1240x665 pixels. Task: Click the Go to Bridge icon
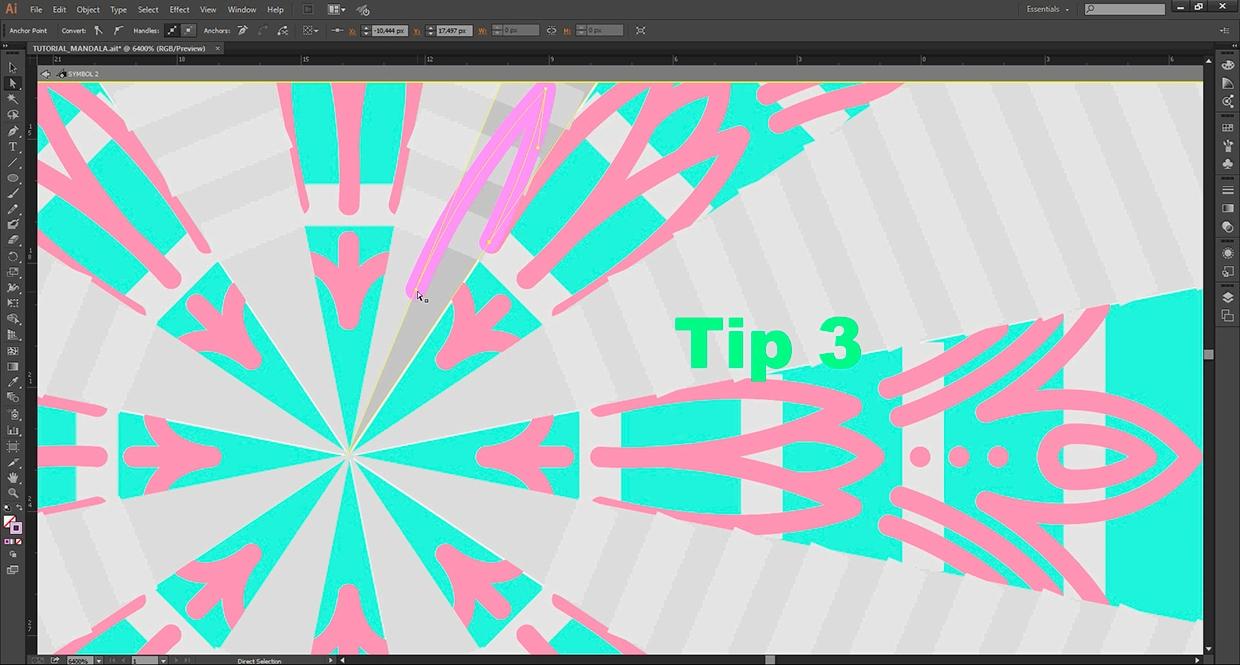click(x=309, y=10)
